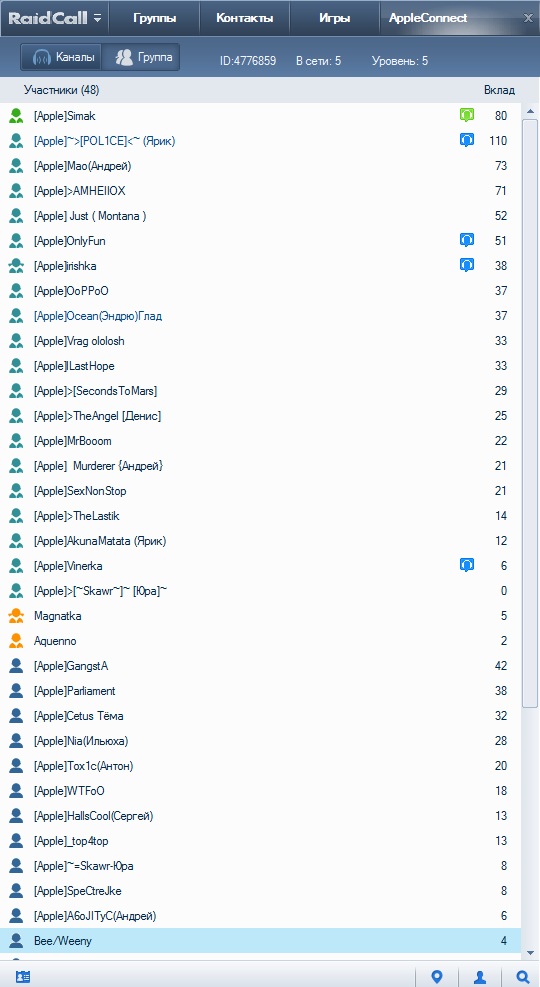This screenshot has height=987, width=540.
Task: Click the Участники (48) column header
Action: [x=62, y=90]
